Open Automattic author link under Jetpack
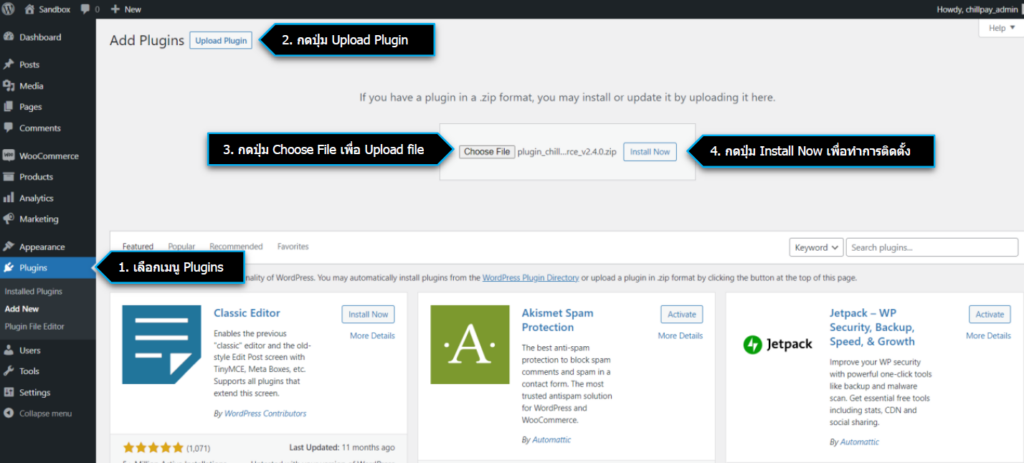The width and height of the screenshot is (1024, 463). pos(859,442)
